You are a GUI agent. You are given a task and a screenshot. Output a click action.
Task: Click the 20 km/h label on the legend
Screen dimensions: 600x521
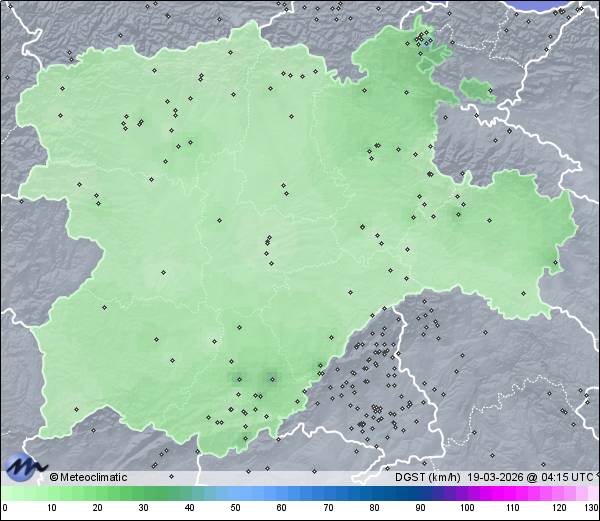click(97, 508)
